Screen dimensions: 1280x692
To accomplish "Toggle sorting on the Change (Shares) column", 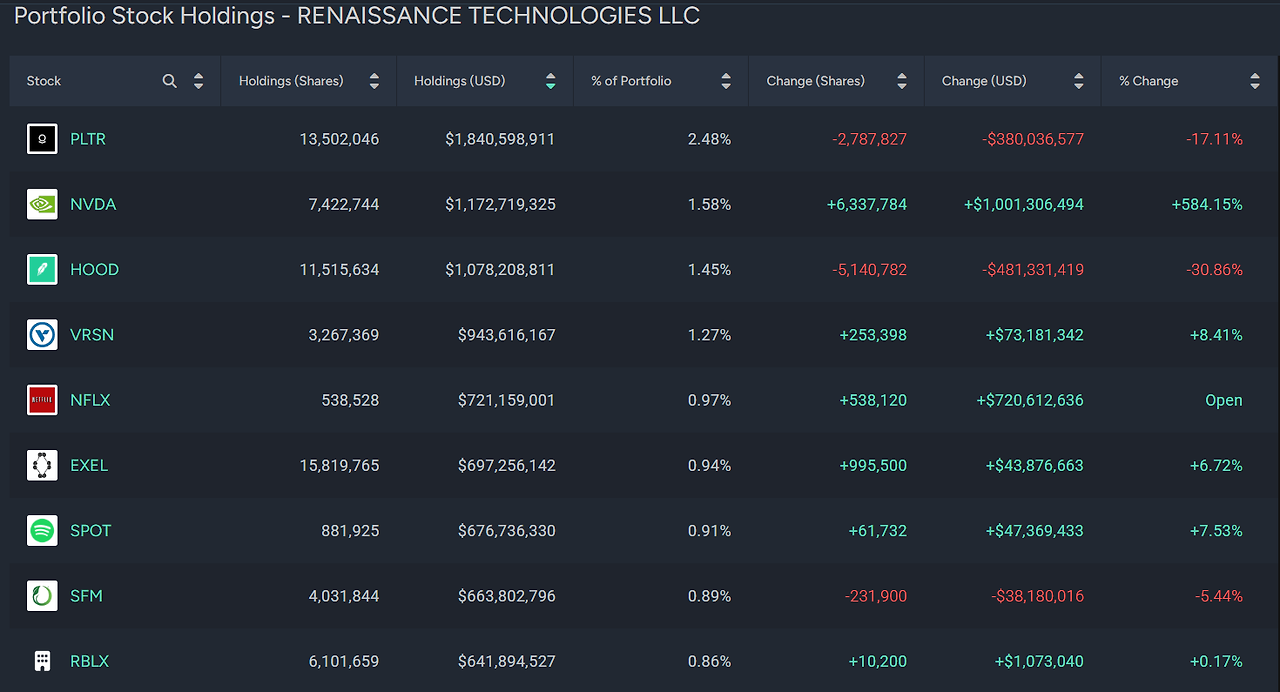I will (x=902, y=80).
